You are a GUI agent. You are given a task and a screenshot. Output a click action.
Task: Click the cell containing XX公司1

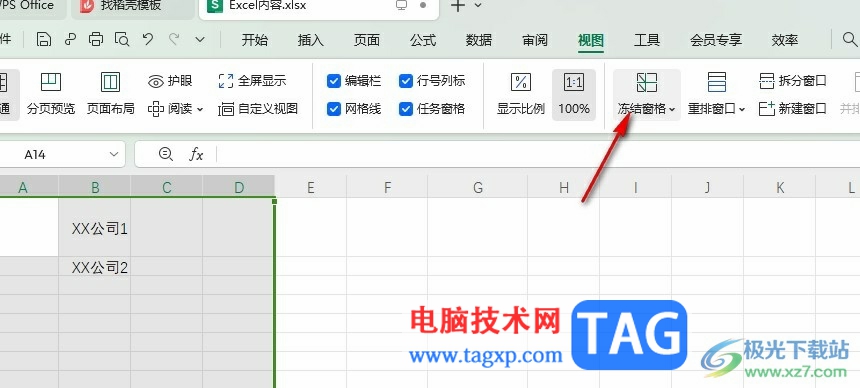tap(95, 227)
